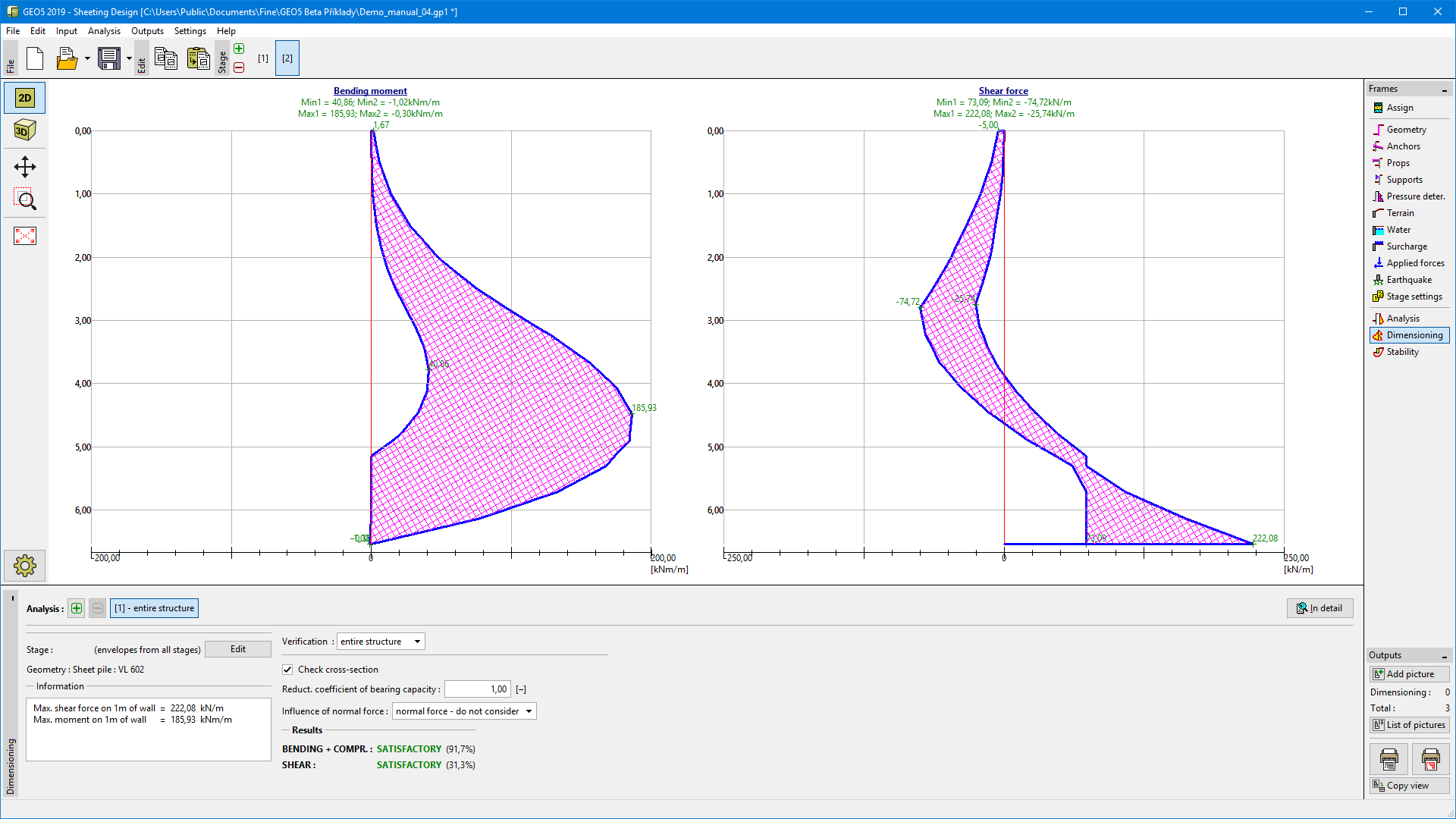Toggle 2D view mode button
The height and width of the screenshot is (819, 1456).
pos(24,98)
